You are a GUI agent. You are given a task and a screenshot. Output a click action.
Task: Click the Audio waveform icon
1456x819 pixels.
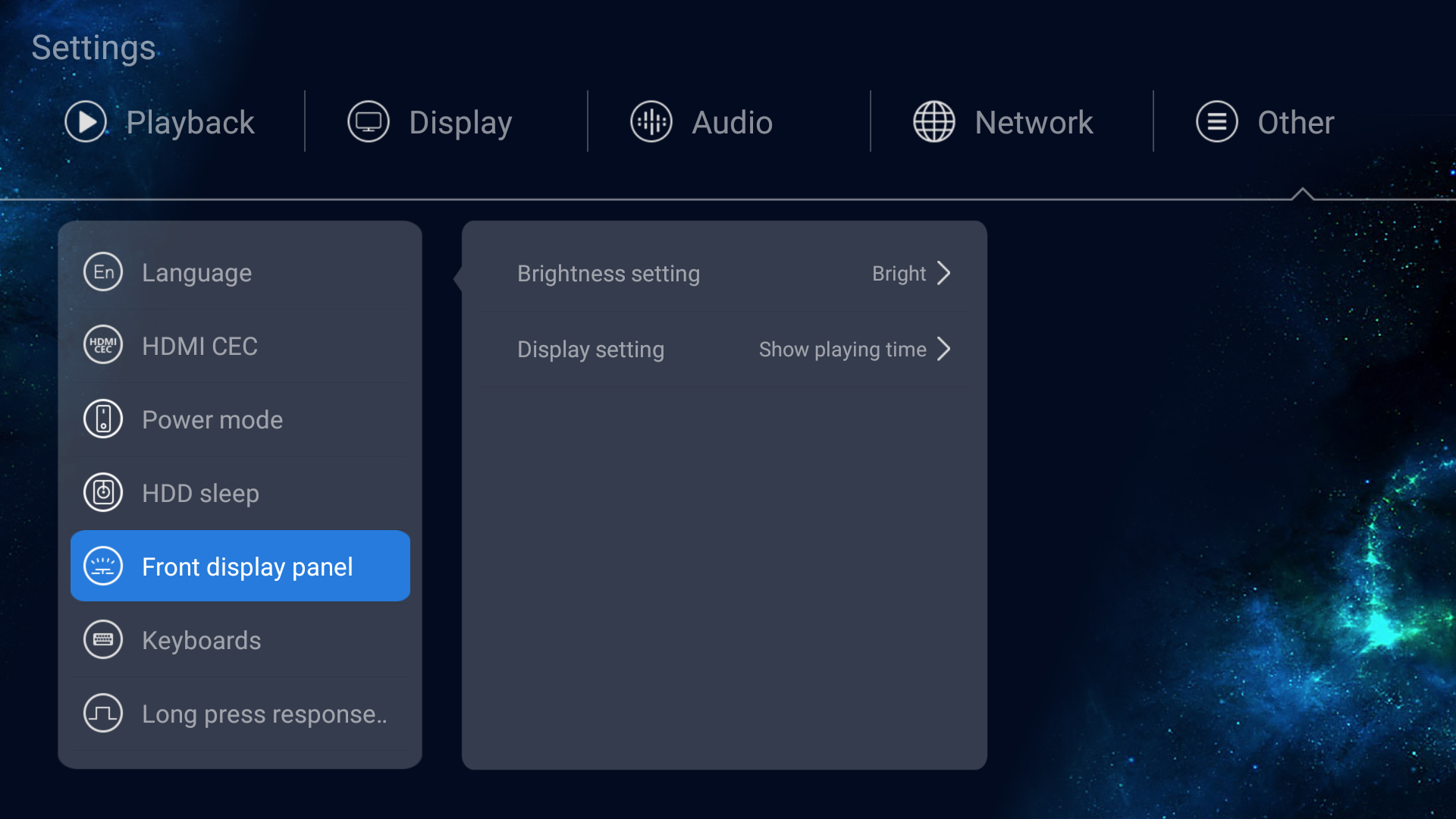coord(651,122)
